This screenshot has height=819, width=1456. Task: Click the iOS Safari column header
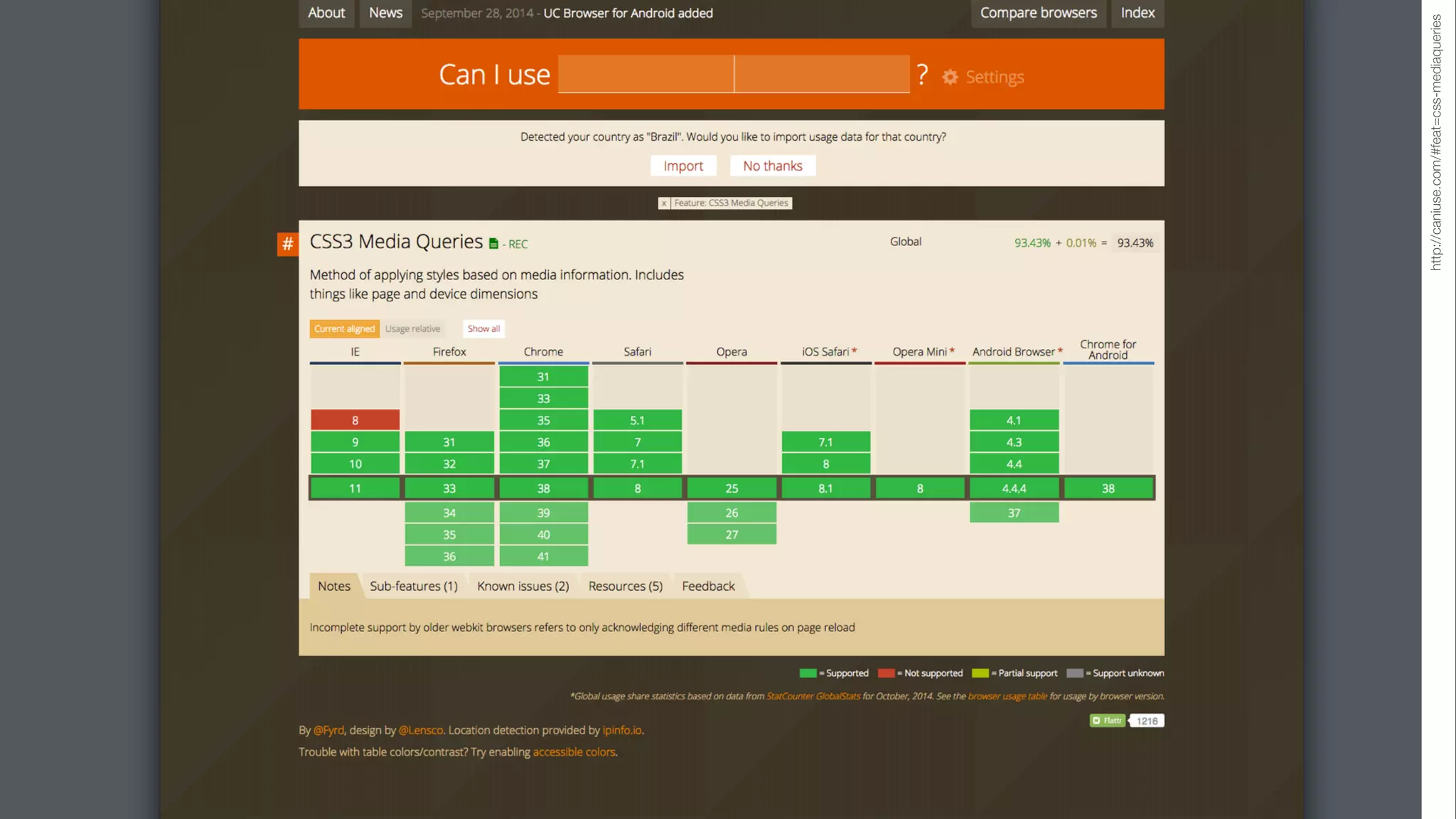point(825,352)
